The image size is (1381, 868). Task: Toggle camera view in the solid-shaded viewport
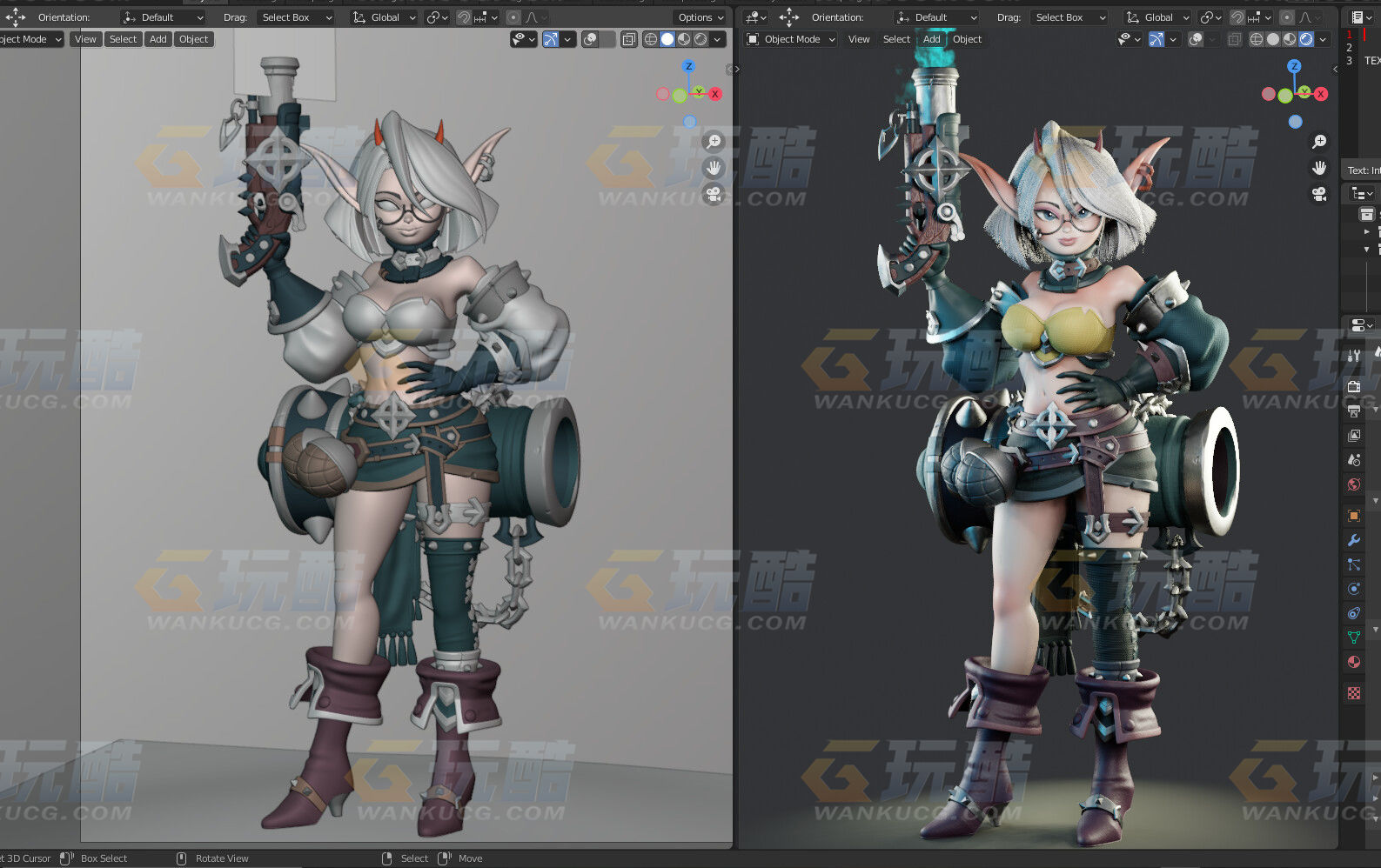click(714, 193)
